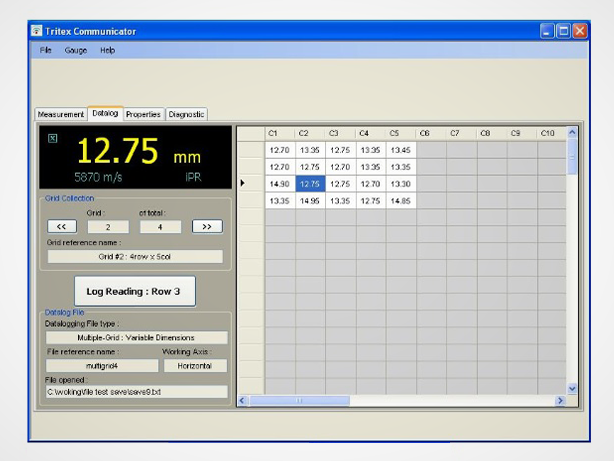The height and width of the screenshot is (461, 614).
Task: Select column header C8
Action: [492, 134]
